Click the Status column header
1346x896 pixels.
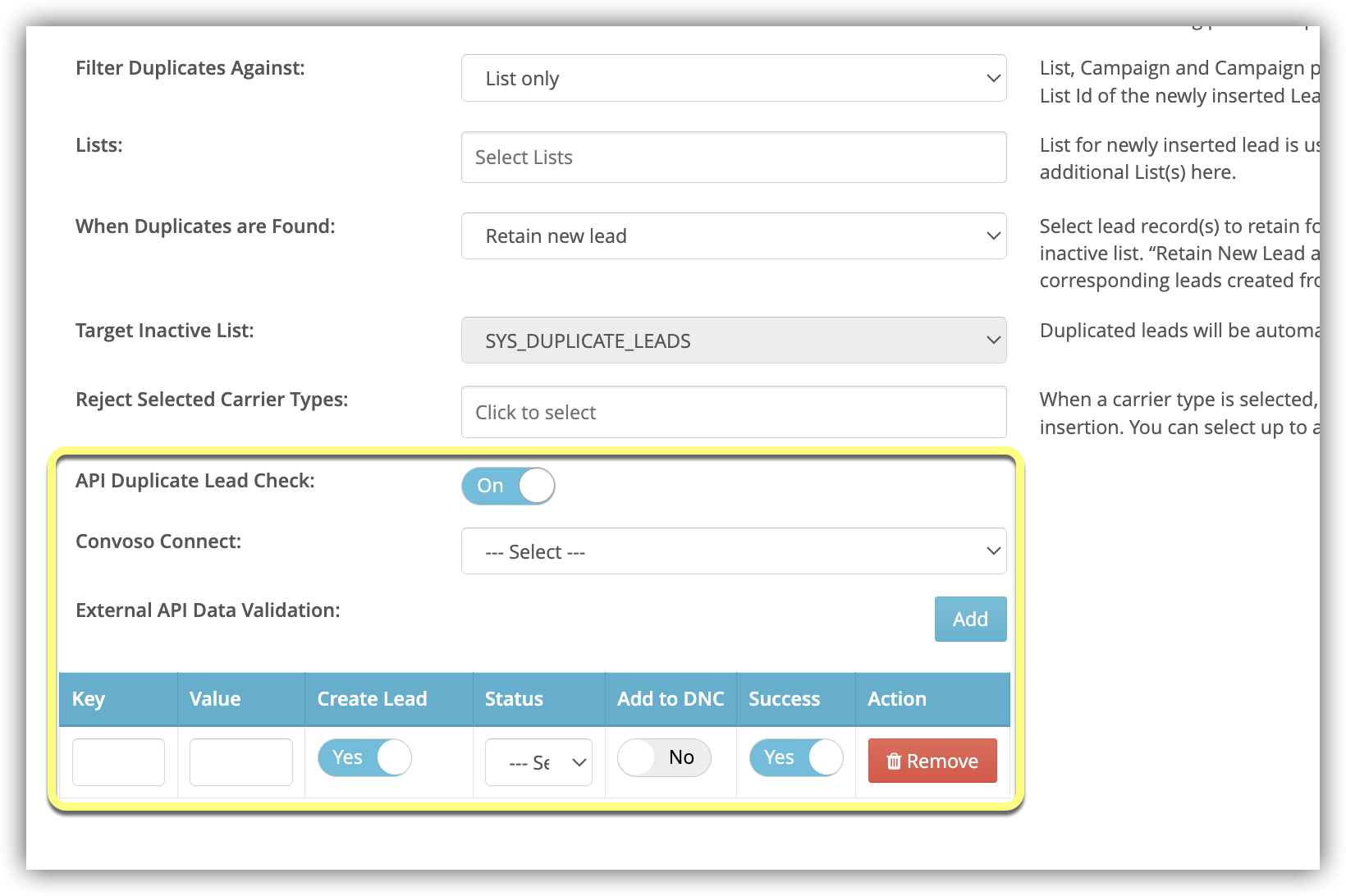(x=514, y=699)
